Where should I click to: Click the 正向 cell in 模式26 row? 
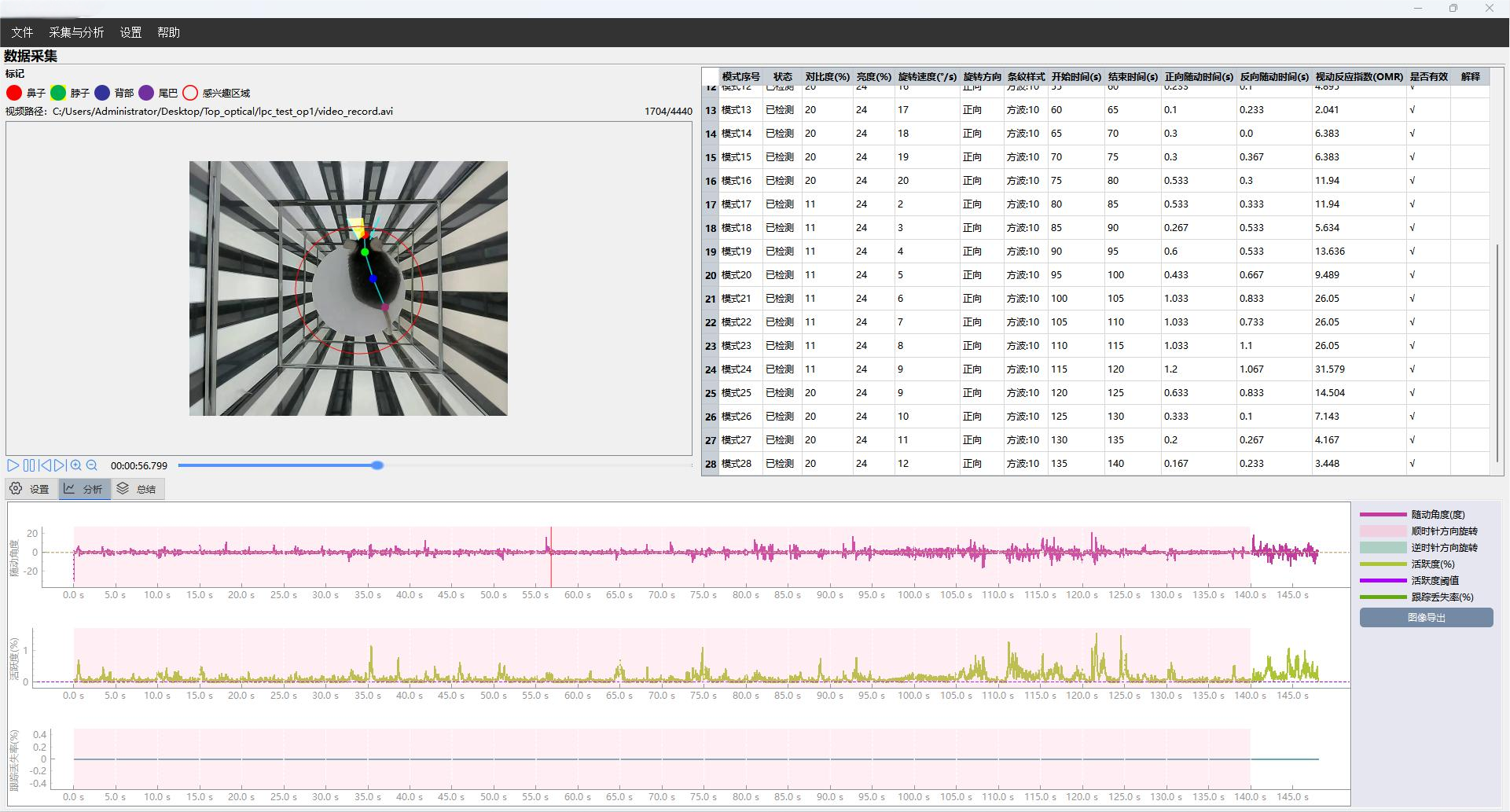tap(982, 417)
